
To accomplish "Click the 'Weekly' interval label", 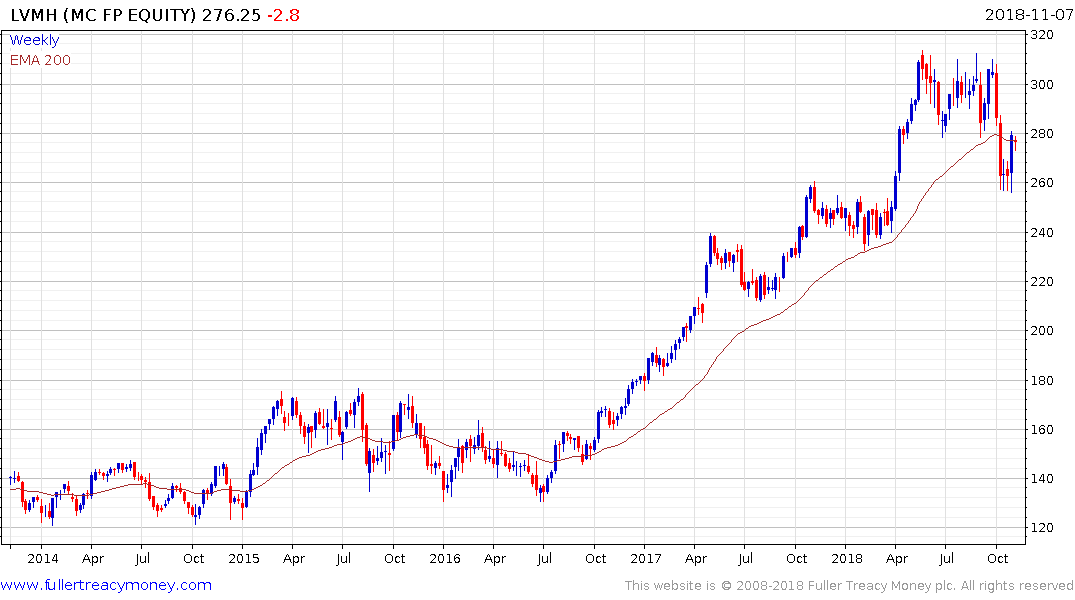I will point(34,40).
